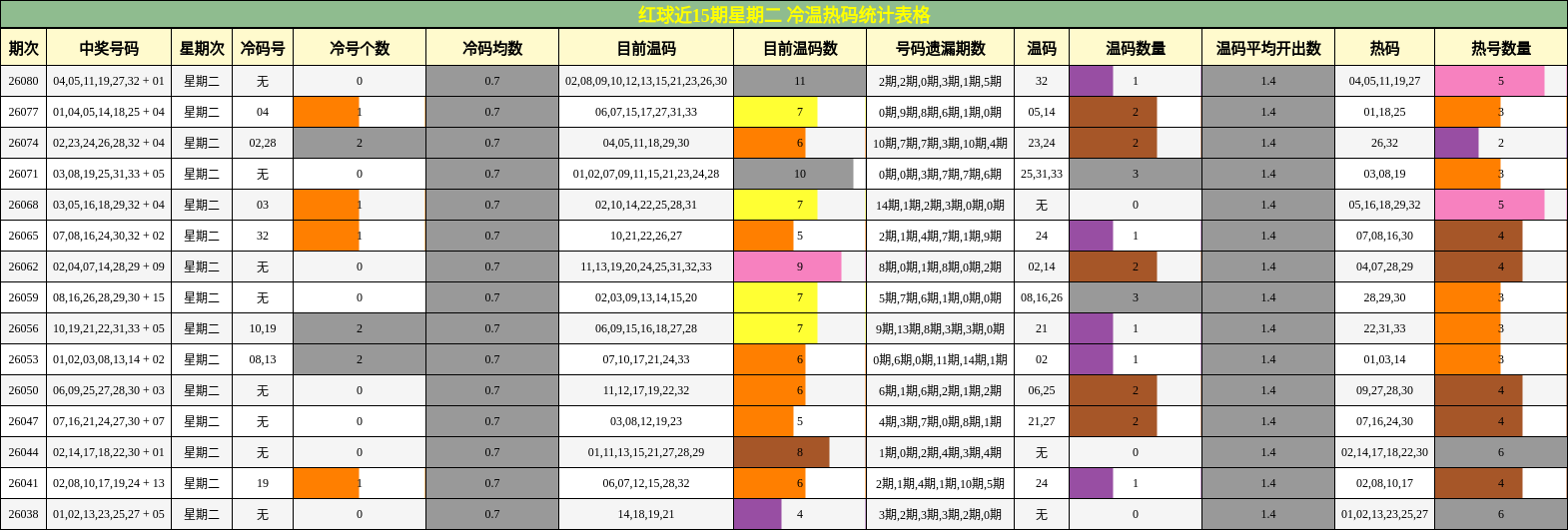Click warm code cell 25,31,33
Image resolution: width=1568 pixels, height=530 pixels.
tap(1042, 174)
